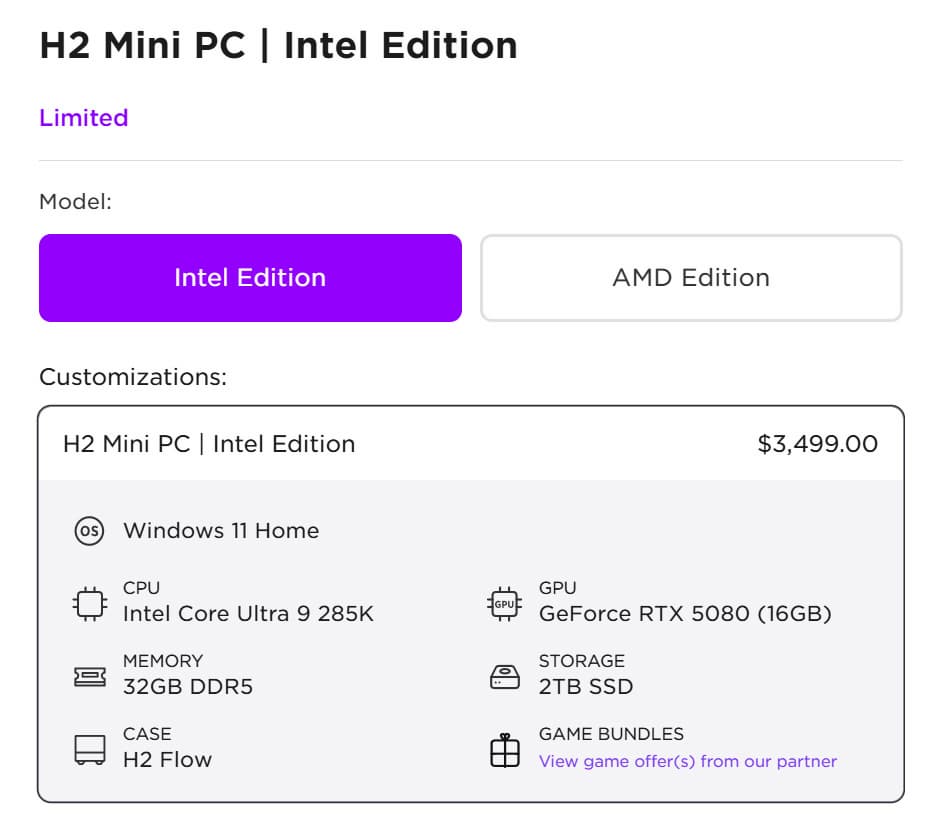Click the memory RAM stick icon
Image resolution: width=944 pixels, height=836 pixels.
(89, 677)
